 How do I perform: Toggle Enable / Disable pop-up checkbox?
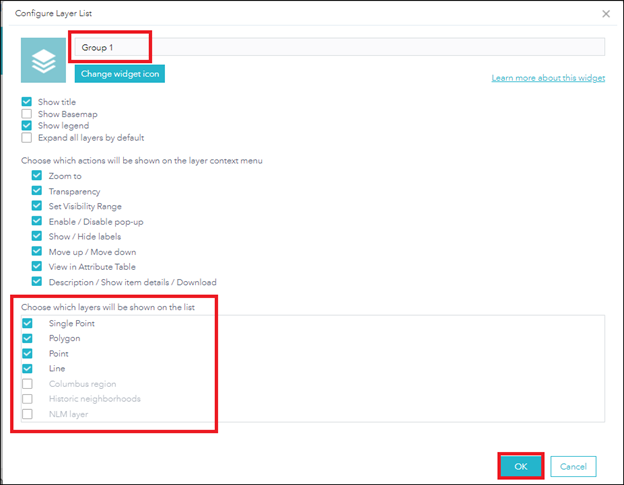coord(37,221)
